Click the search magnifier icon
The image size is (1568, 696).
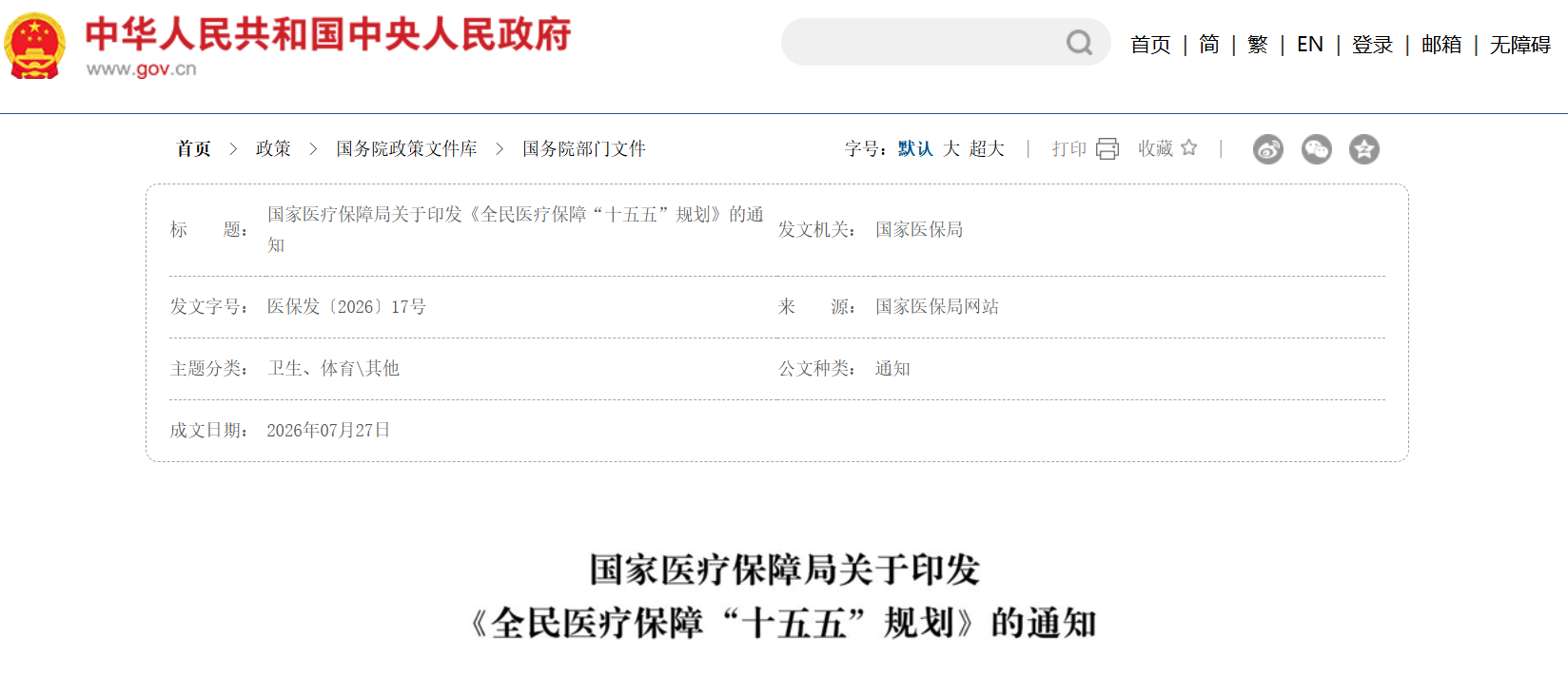coord(1079,43)
